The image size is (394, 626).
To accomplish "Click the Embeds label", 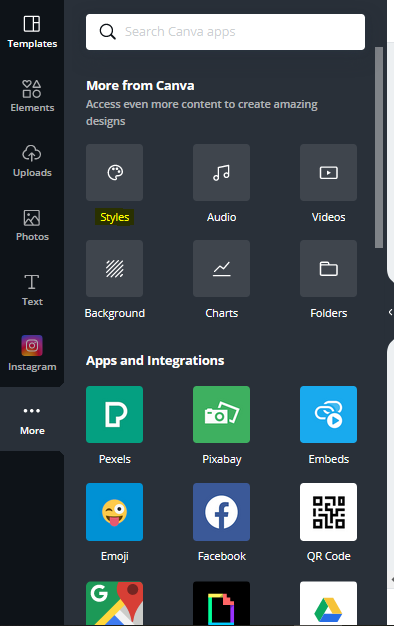I will [x=329, y=459].
